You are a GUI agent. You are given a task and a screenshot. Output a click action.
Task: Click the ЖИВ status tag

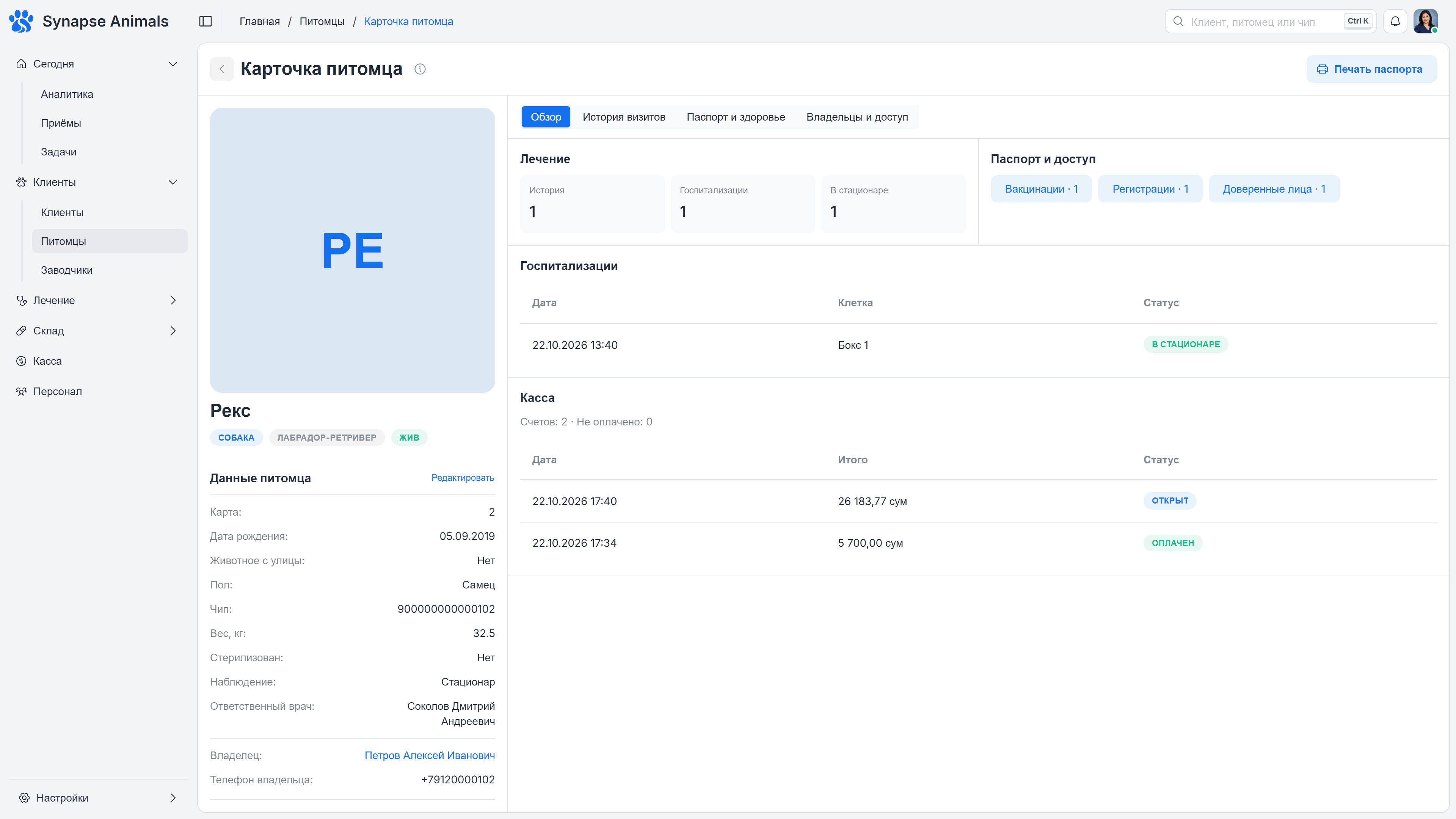(x=409, y=438)
